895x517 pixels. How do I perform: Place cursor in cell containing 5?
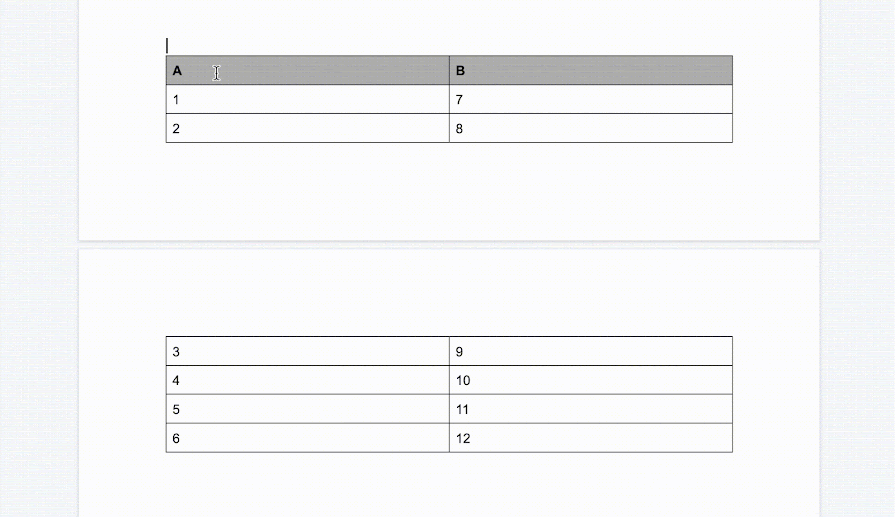(x=308, y=409)
